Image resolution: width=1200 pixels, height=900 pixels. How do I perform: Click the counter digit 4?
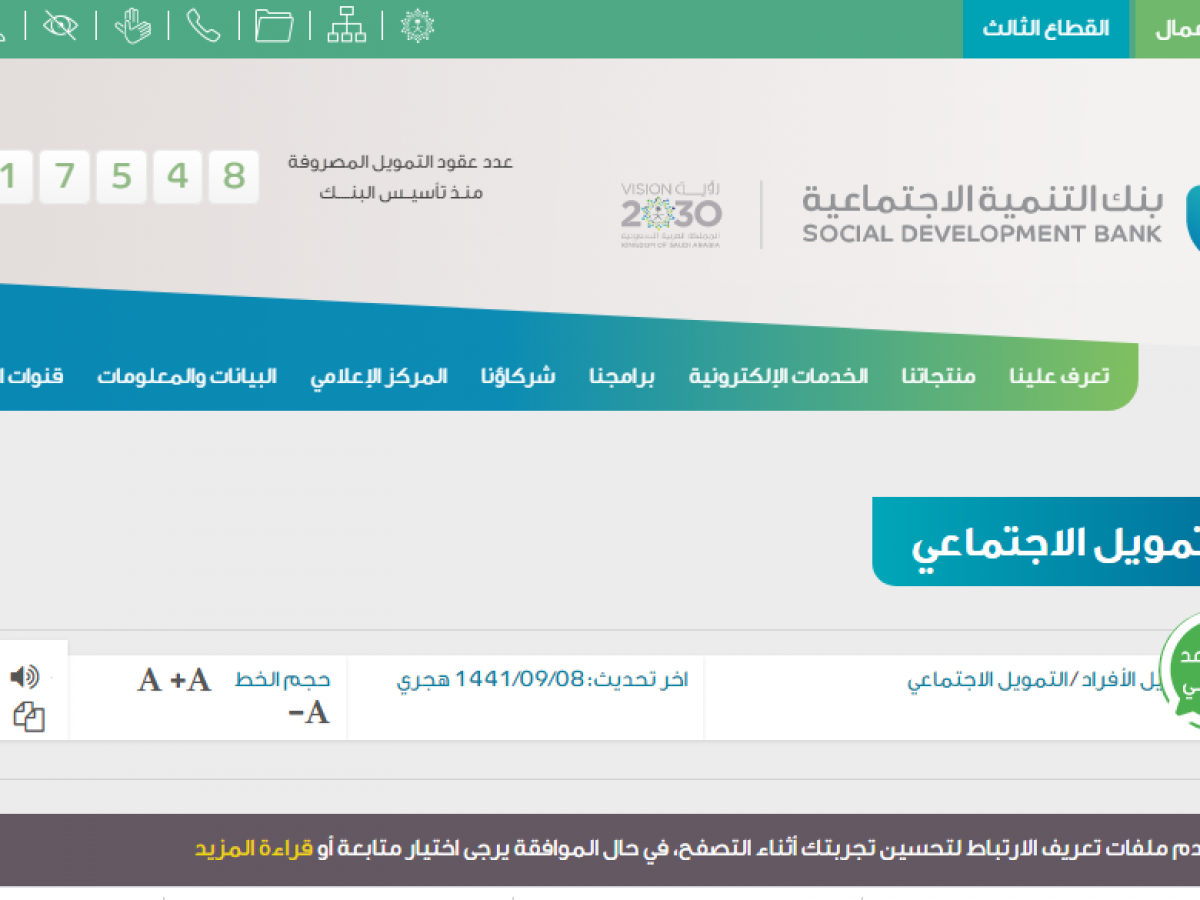pyautogui.click(x=178, y=177)
